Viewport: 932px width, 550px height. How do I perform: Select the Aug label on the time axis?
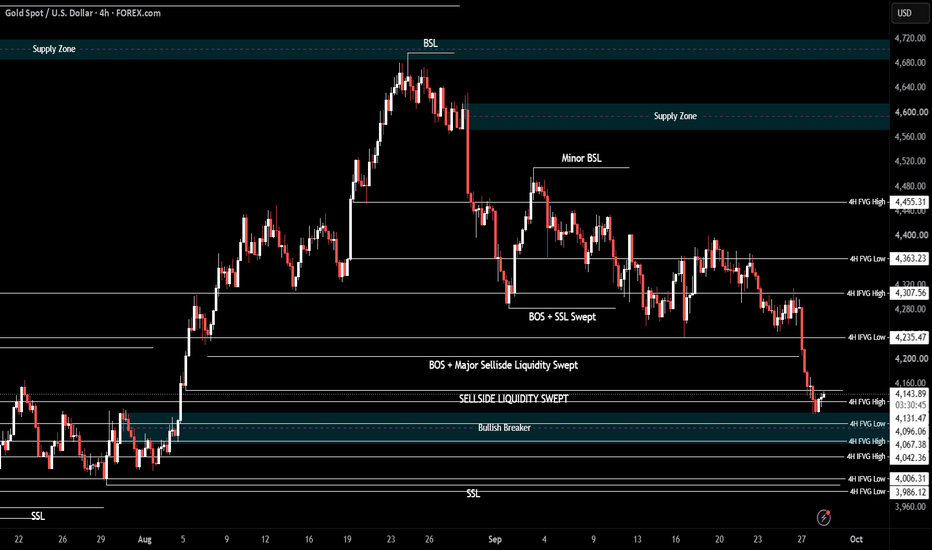click(144, 539)
